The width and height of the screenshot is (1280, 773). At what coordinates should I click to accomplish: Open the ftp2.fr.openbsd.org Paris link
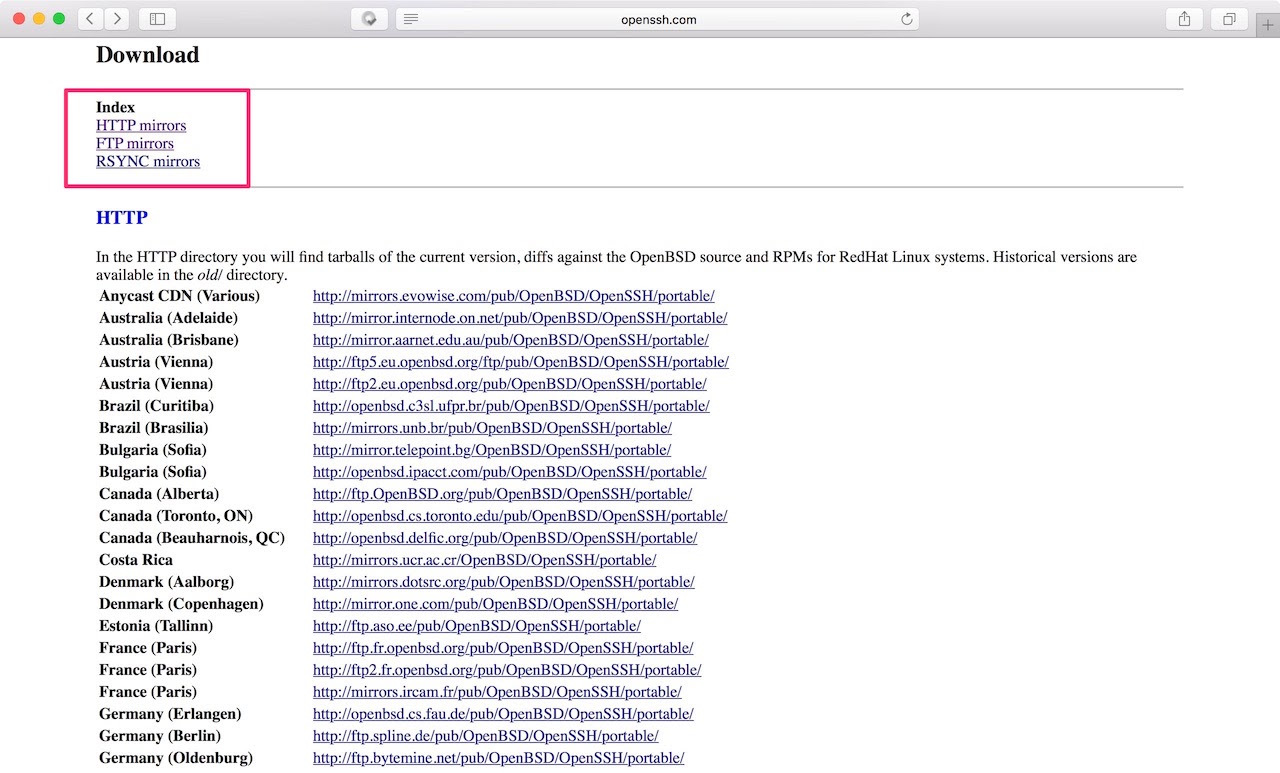click(507, 670)
